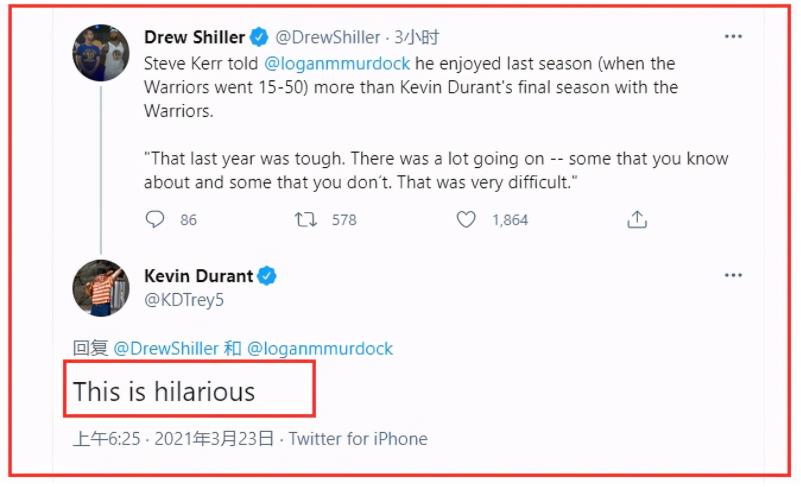Like Drew Shiller's tweet with the heart icon
The height and width of the screenshot is (487, 801).
pyautogui.click(x=466, y=219)
